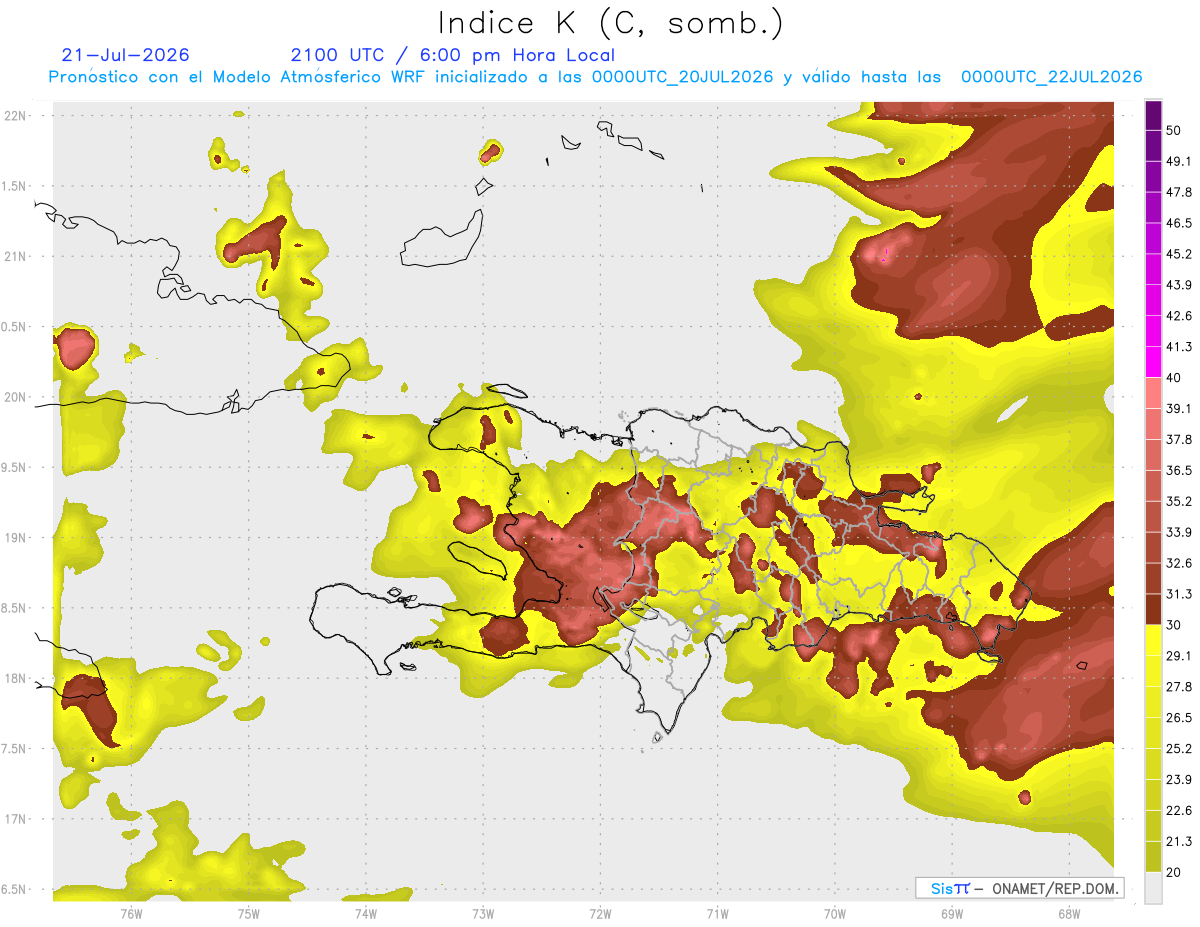Click the colorbar value 20
This screenshot has width=1200, height=927.
pos(1175,872)
